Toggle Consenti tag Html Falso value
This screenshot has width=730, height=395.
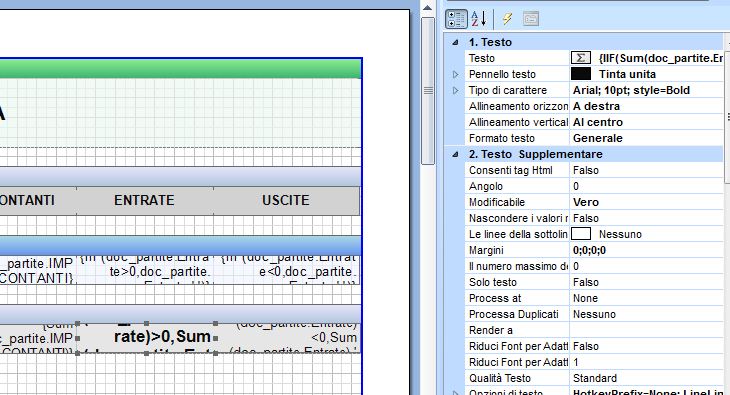(647, 170)
